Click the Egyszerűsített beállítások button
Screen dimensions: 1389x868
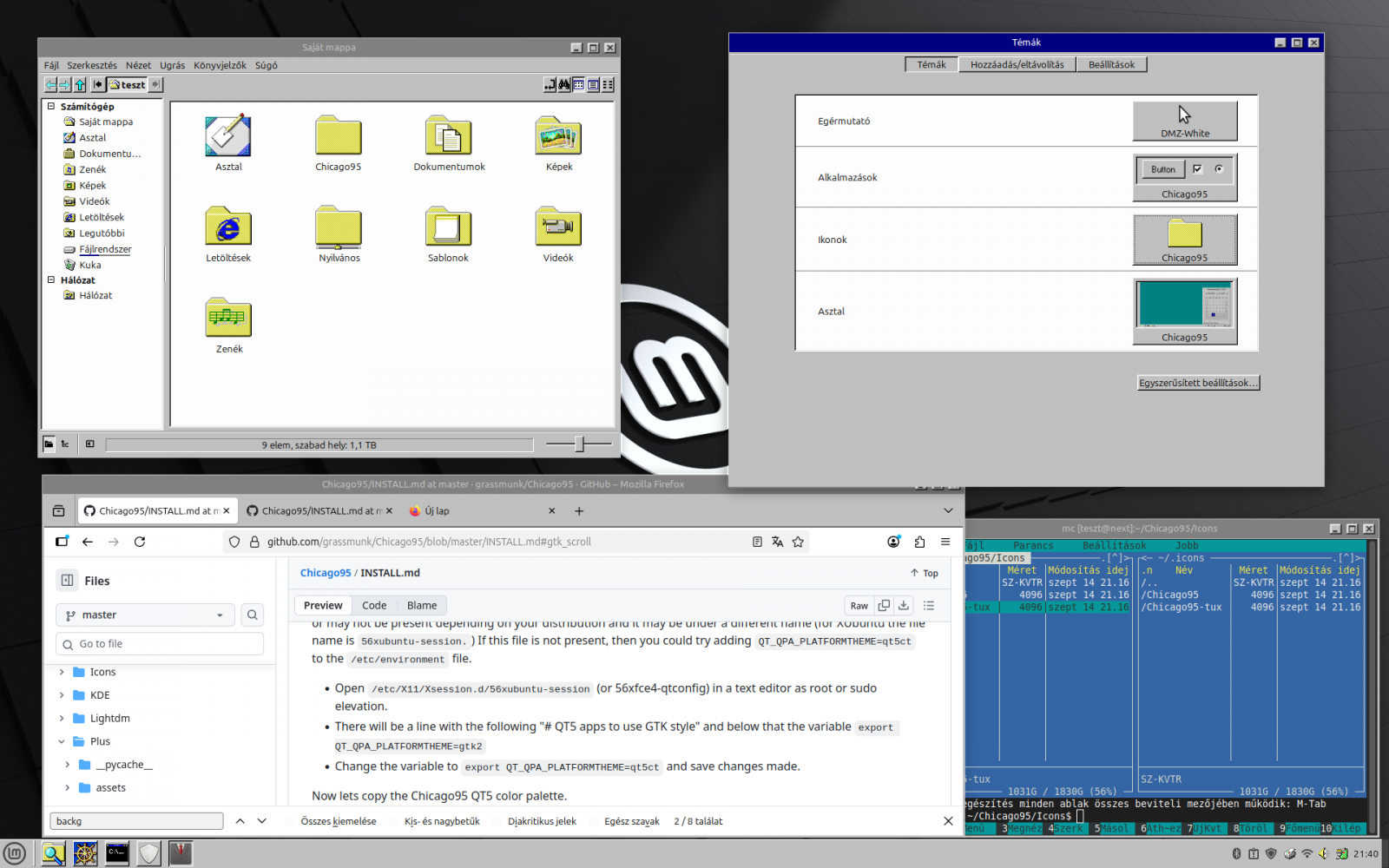pyautogui.click(x=1198, y=383)
